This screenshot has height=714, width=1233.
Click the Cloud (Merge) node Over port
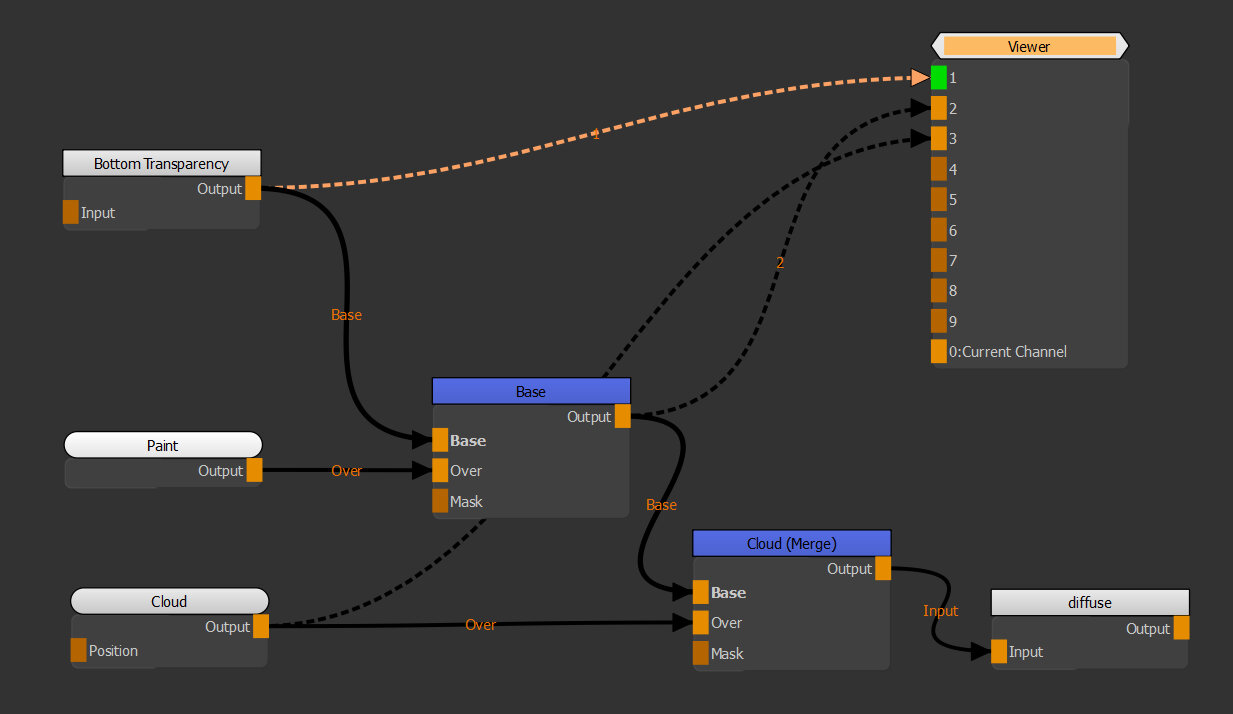701,622
